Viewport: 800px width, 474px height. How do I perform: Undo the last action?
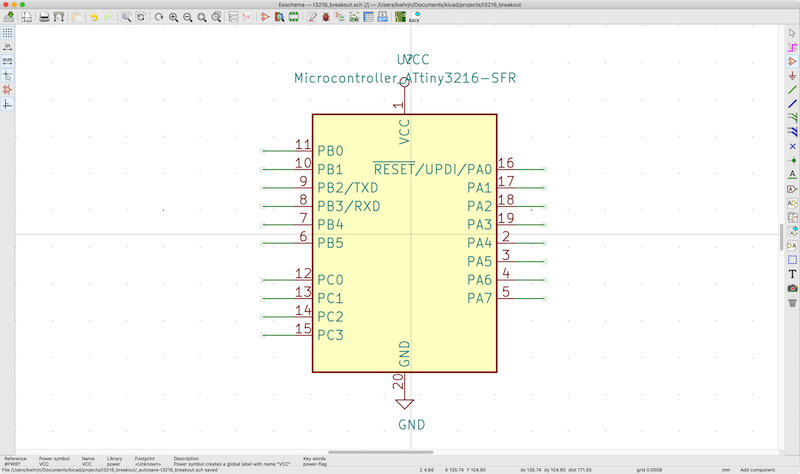[94, 17]
